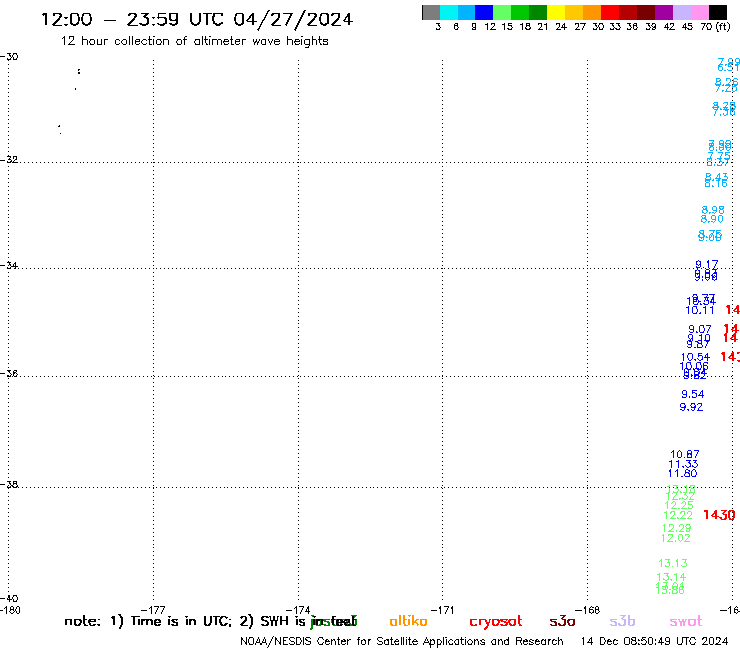740x650 pixels.
Task: Click the '70 (ft)' scale label
Action: (x=715, y=26)
